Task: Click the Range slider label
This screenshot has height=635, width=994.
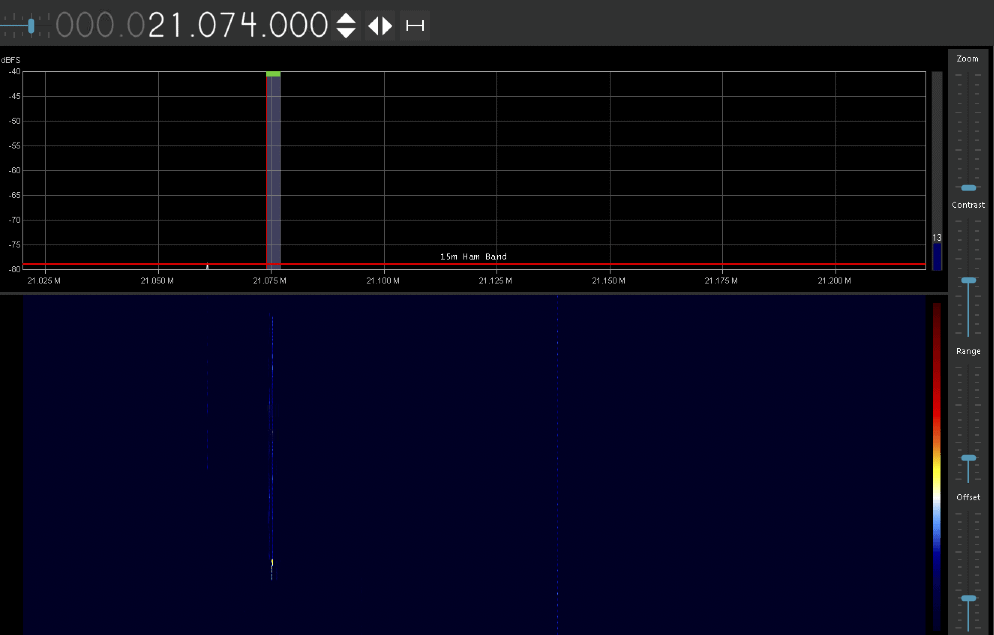Action: click(968, 352)
